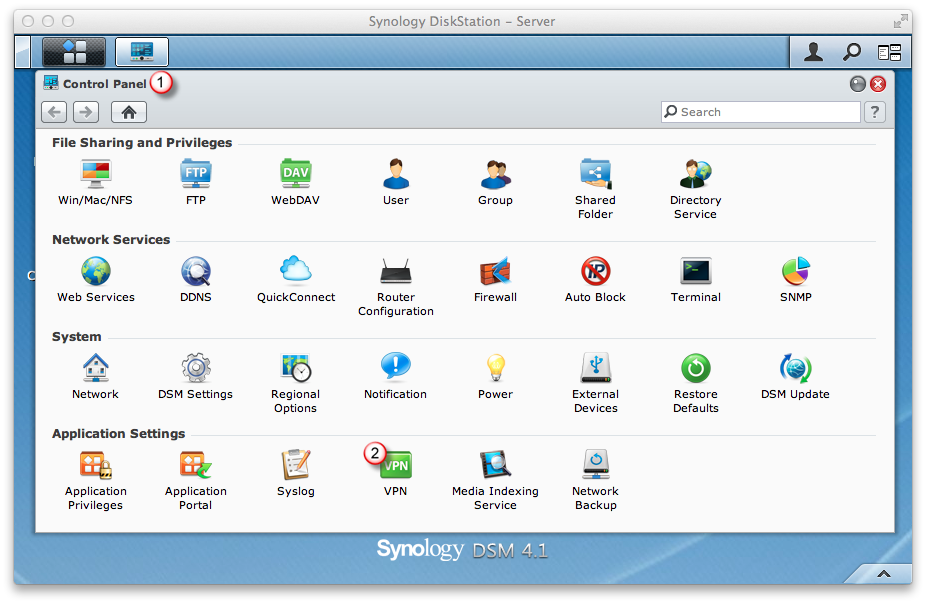Open the DSM taskbar search magnifier
This screenshot has width=926, height=604.
(852, 52)
